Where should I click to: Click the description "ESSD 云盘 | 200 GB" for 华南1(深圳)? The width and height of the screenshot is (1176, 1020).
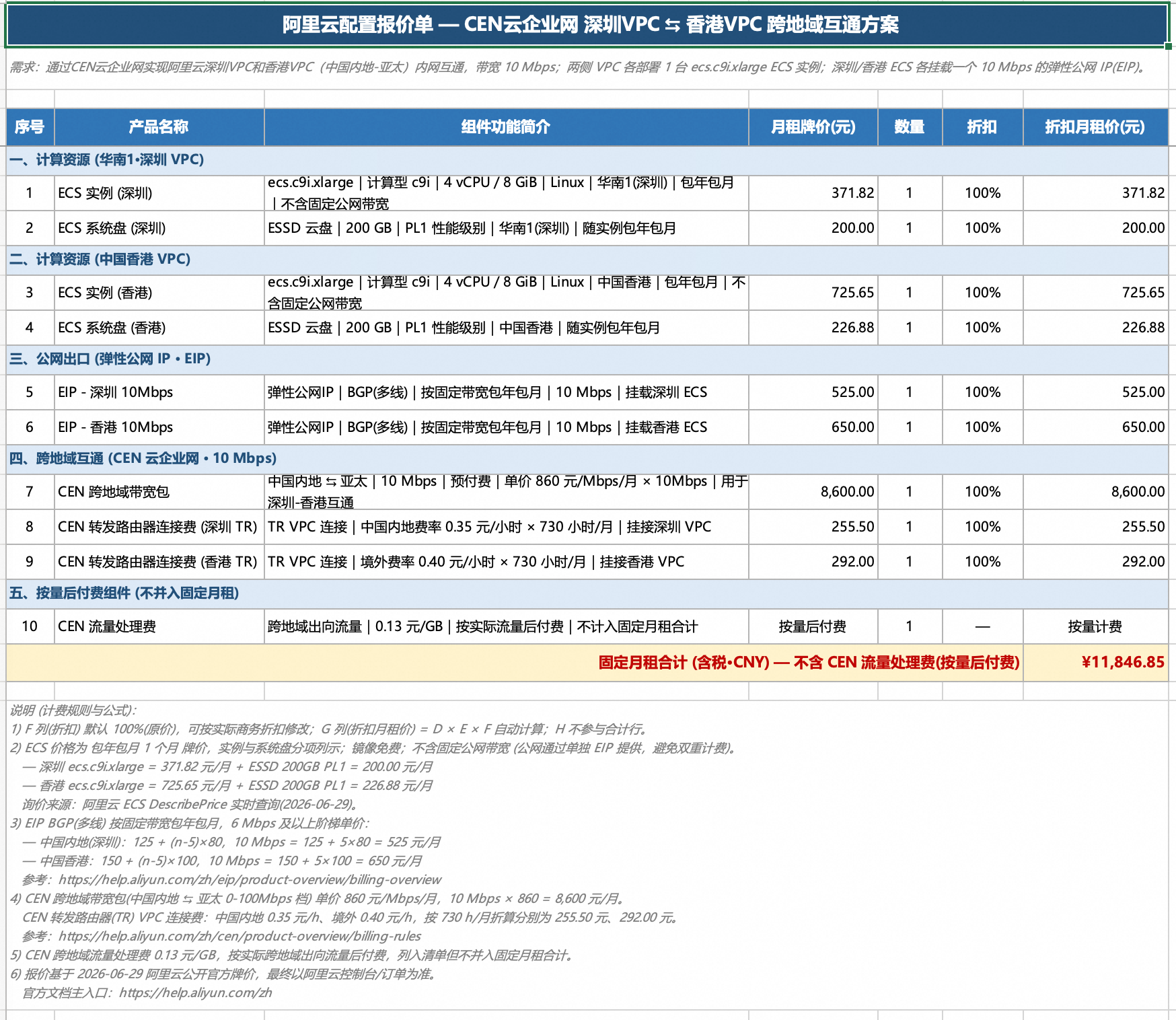pos(506,228)
